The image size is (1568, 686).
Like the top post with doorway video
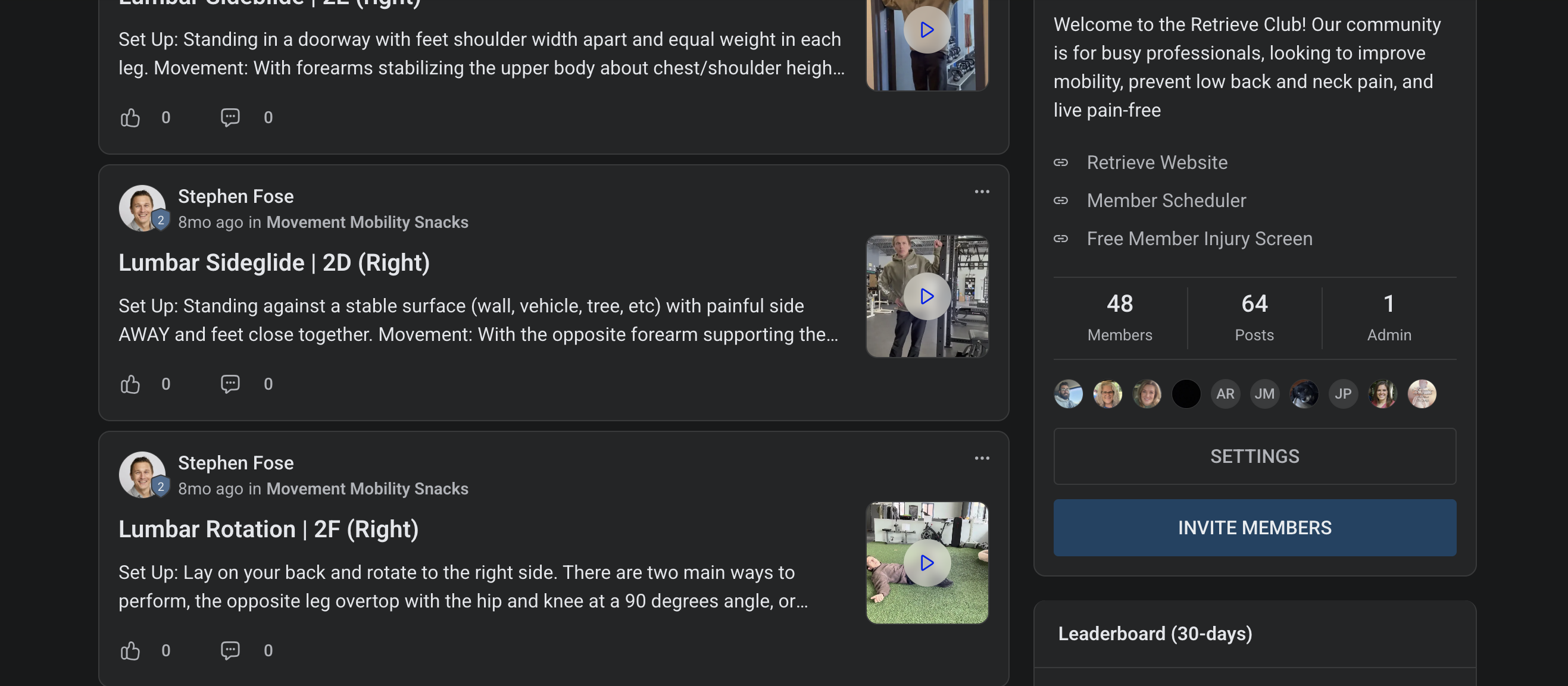130,118
